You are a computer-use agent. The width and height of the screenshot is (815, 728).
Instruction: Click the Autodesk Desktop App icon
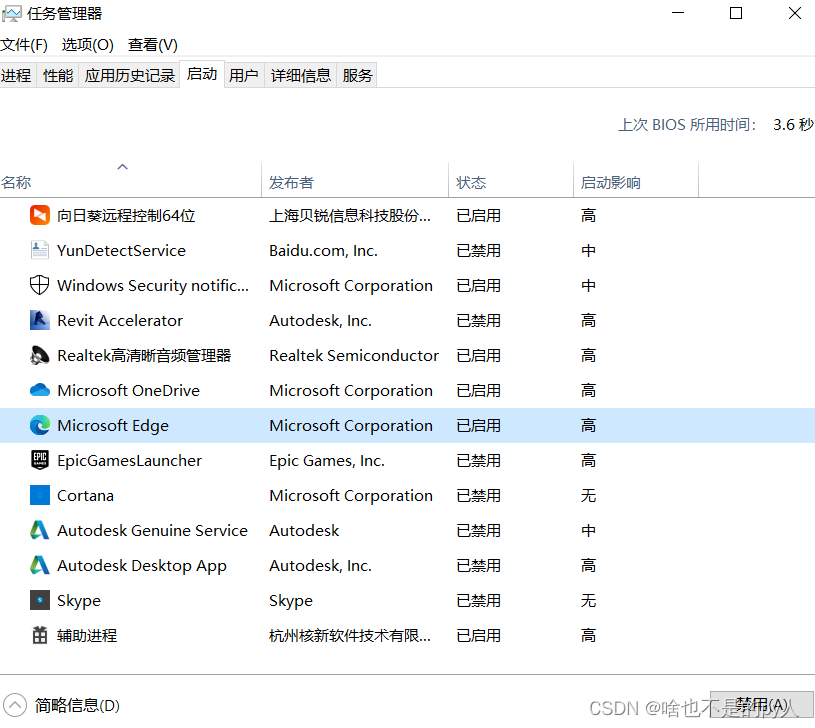tap(40, 565)
